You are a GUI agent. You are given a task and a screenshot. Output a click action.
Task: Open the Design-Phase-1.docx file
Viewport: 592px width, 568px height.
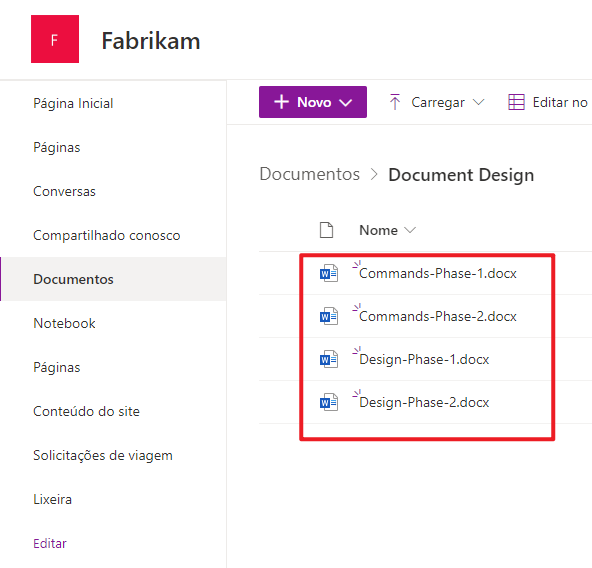pyautogui.click(x=424, y=360)
